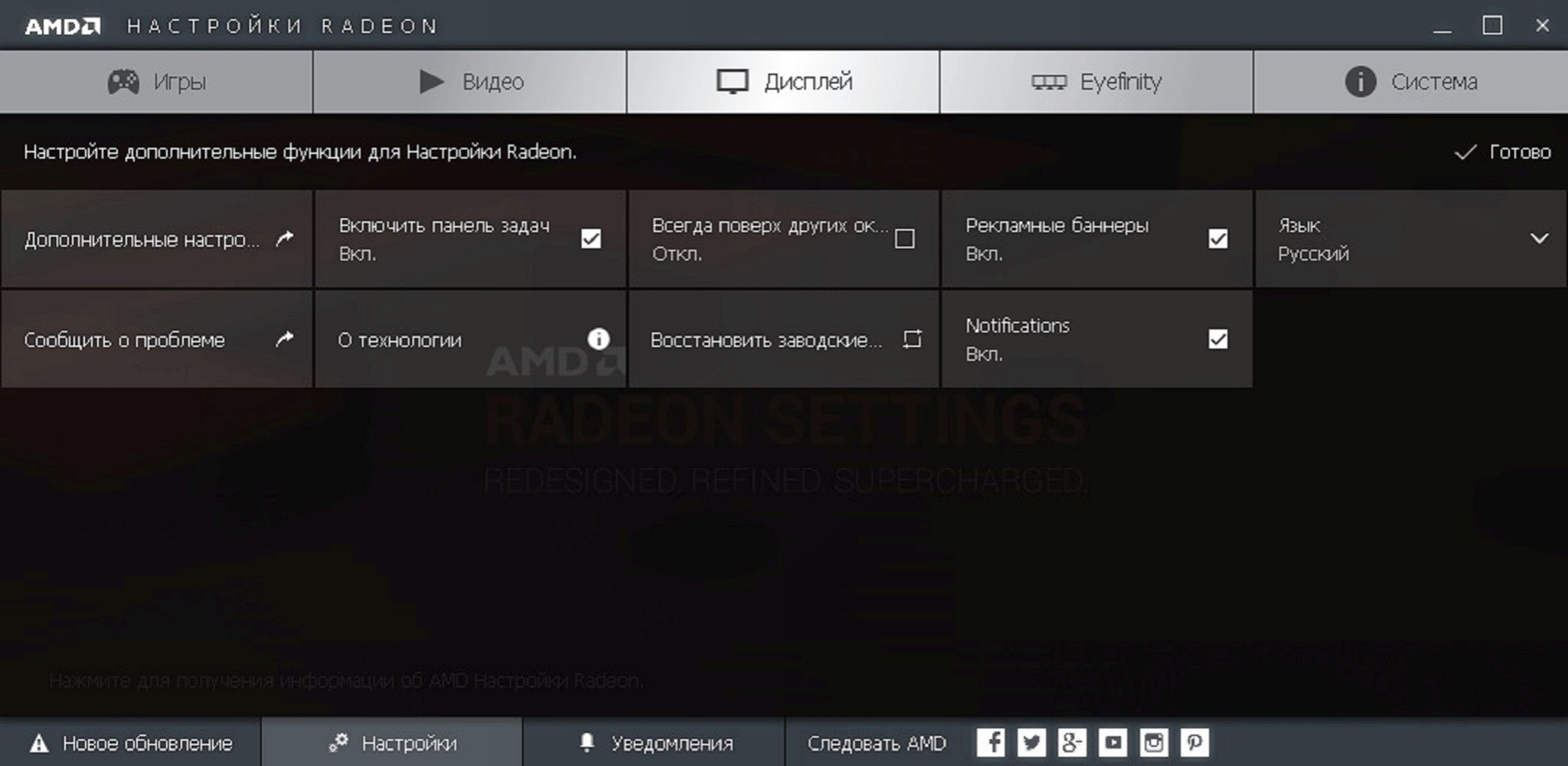Screen dimensions: 1568x766
Task: Click the AMD logo in title bar
Action: (x=63, y=27)
